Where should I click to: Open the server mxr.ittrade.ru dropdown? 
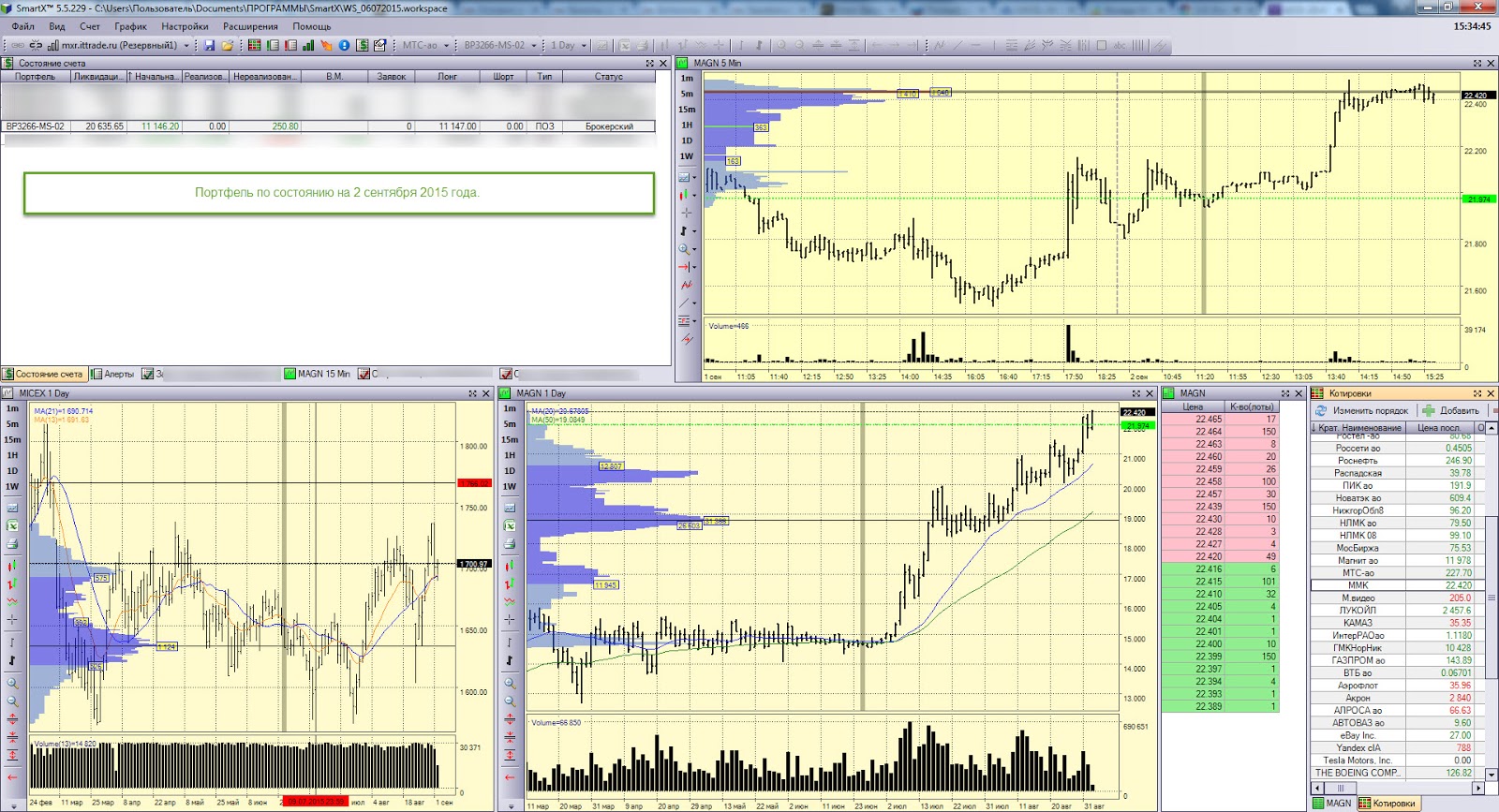coord(186,45)
